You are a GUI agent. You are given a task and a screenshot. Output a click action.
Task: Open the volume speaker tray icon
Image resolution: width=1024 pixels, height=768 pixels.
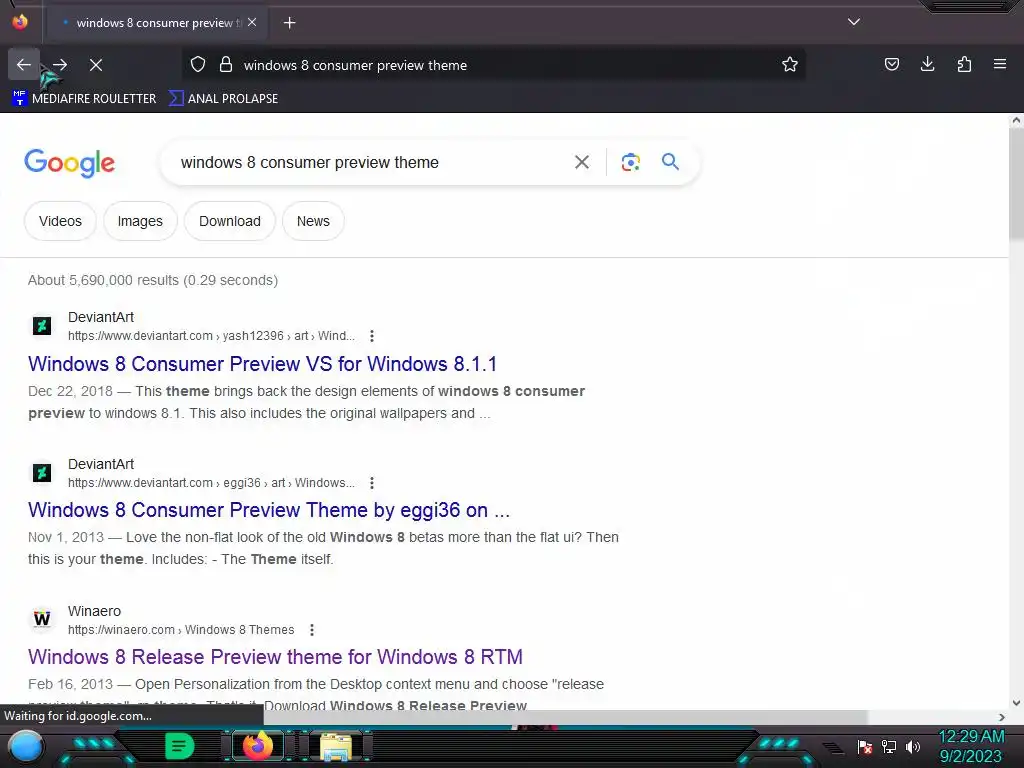[912, 747]
